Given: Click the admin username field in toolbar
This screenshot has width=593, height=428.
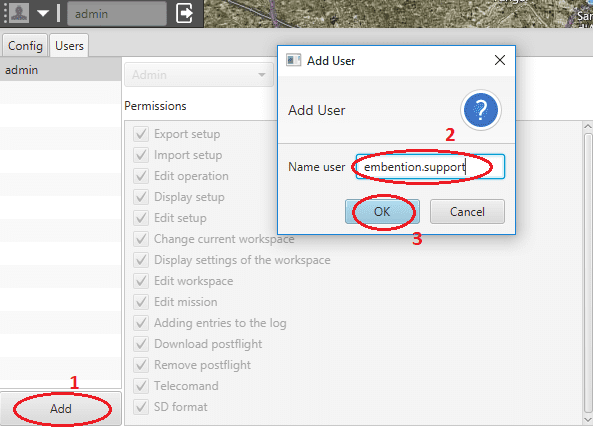Looking at the screenshot, I should point(117,14).
